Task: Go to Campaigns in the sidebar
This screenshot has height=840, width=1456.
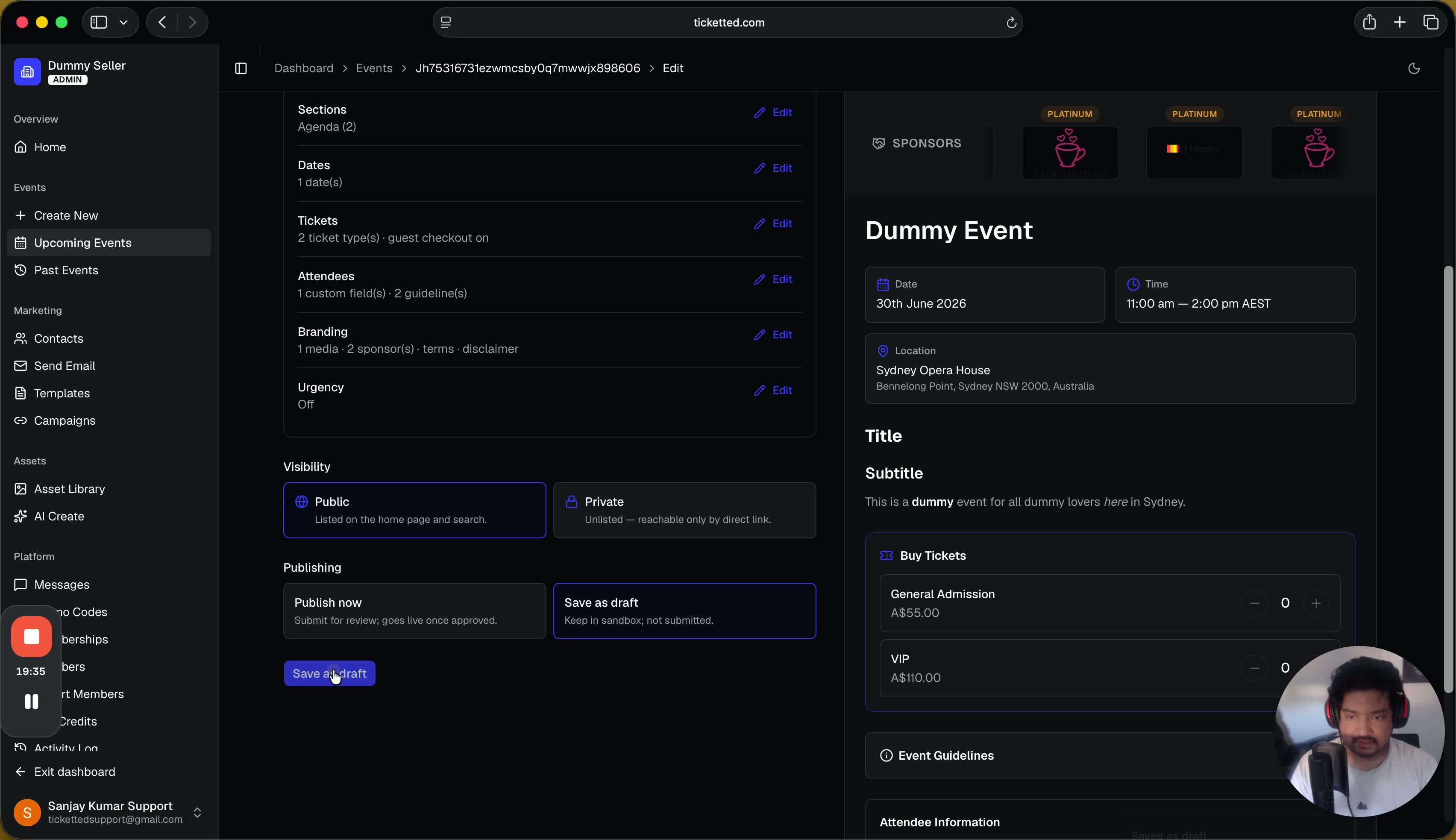Action: [x=65, y=420]
